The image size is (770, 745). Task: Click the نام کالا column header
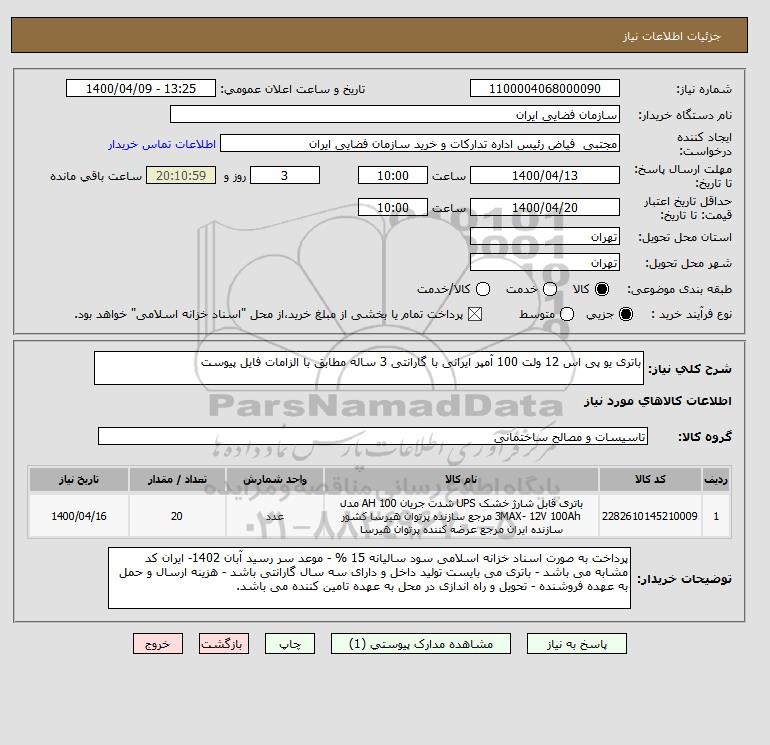461,479
